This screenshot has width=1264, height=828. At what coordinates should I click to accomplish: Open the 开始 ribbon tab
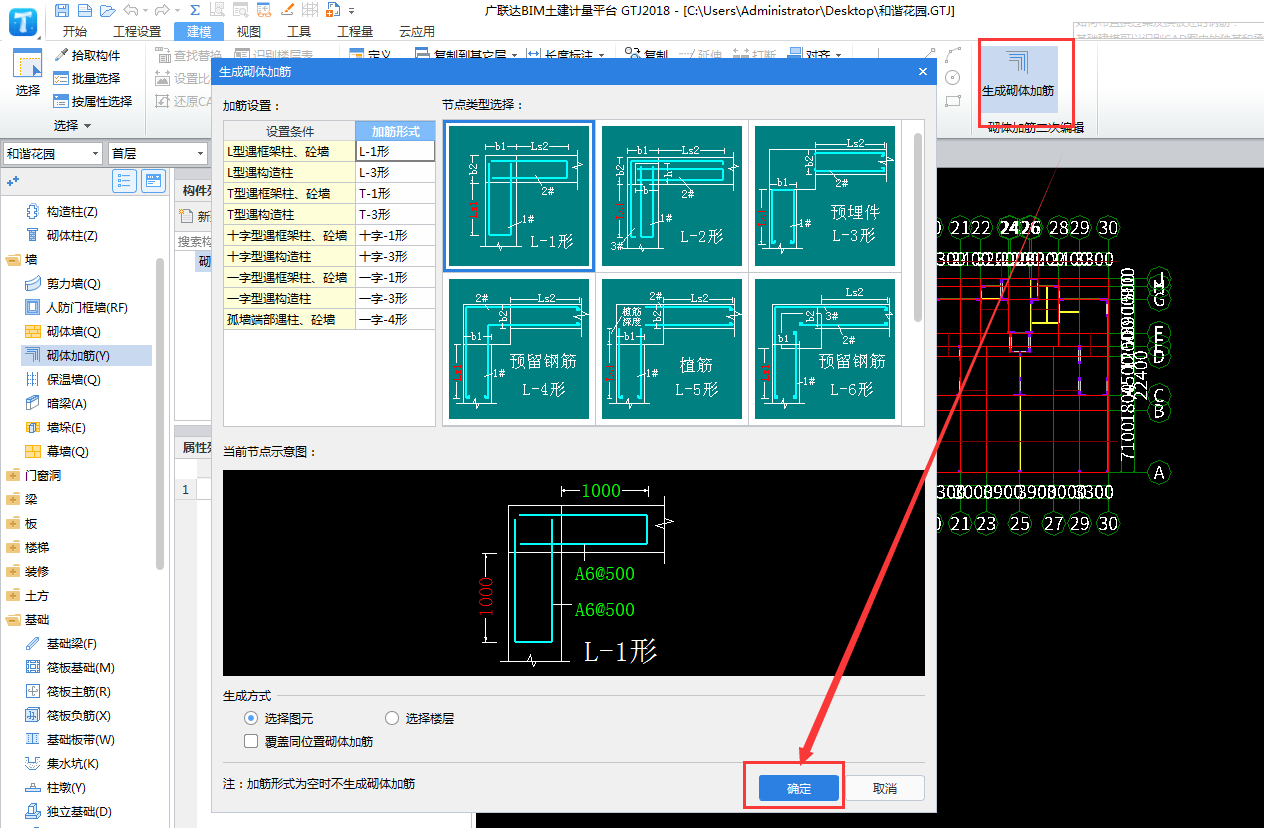75,31
